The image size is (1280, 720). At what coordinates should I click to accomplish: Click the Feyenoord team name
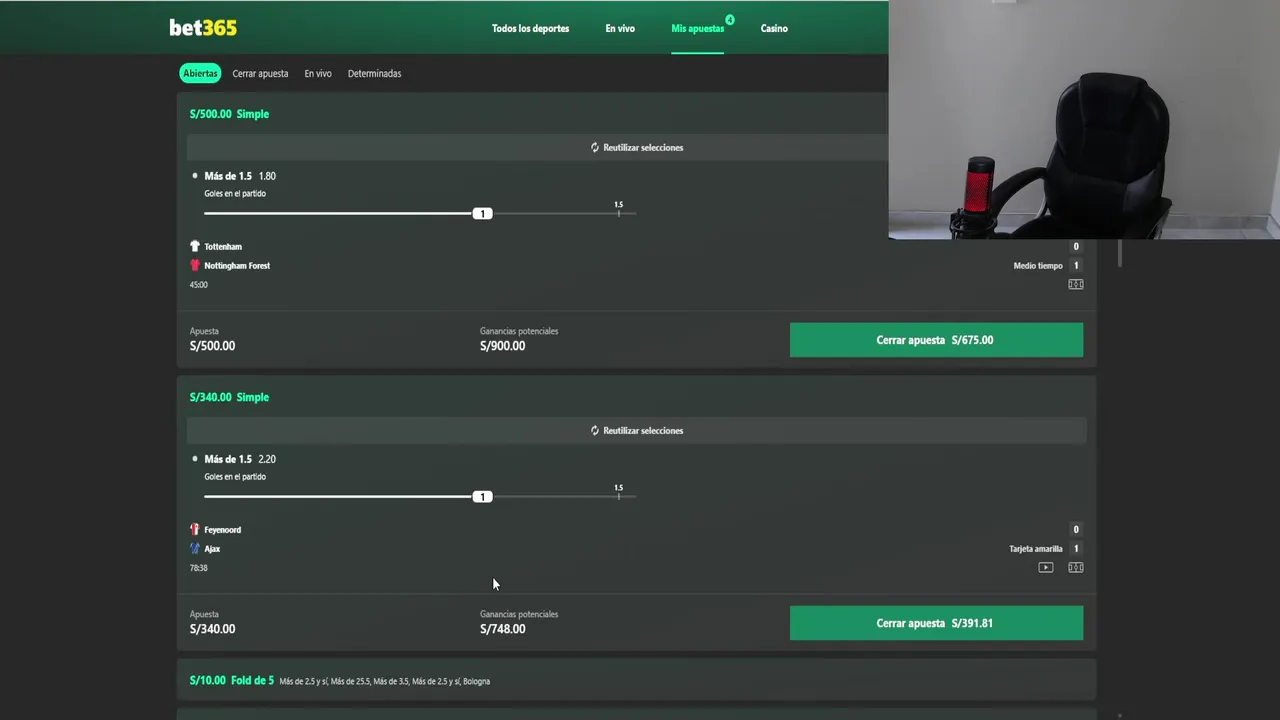tap(222, 529)
